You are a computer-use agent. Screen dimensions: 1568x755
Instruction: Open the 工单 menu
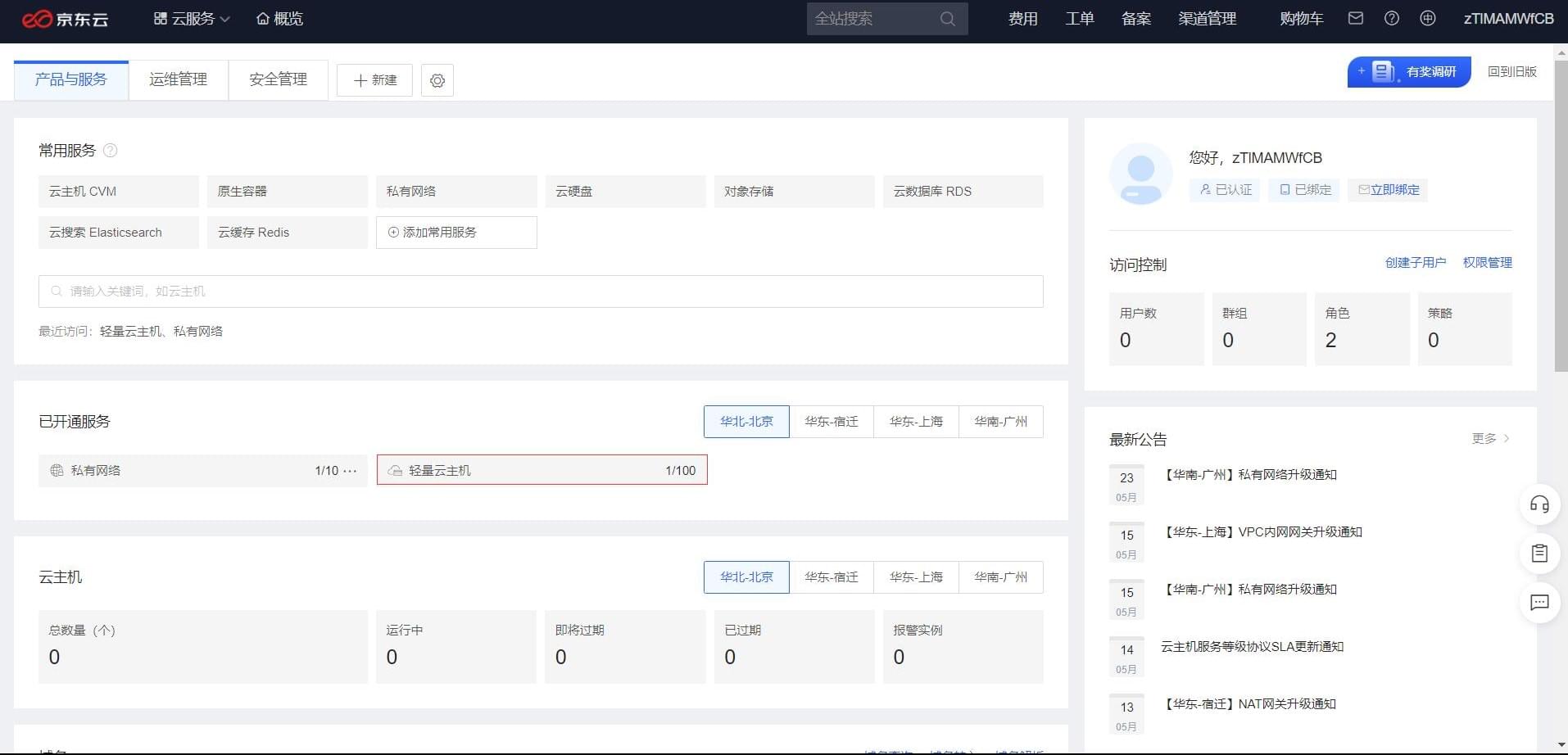coord(1080,19)
